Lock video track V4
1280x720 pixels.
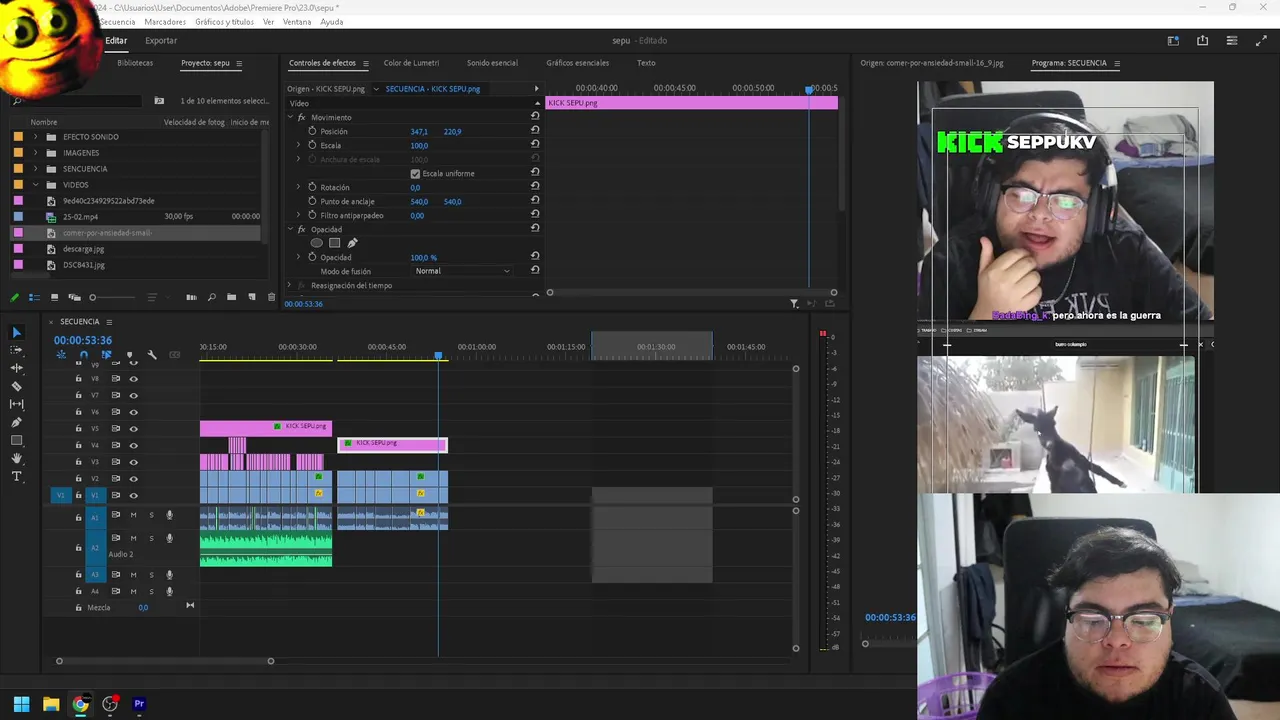[x=79, y=445]
